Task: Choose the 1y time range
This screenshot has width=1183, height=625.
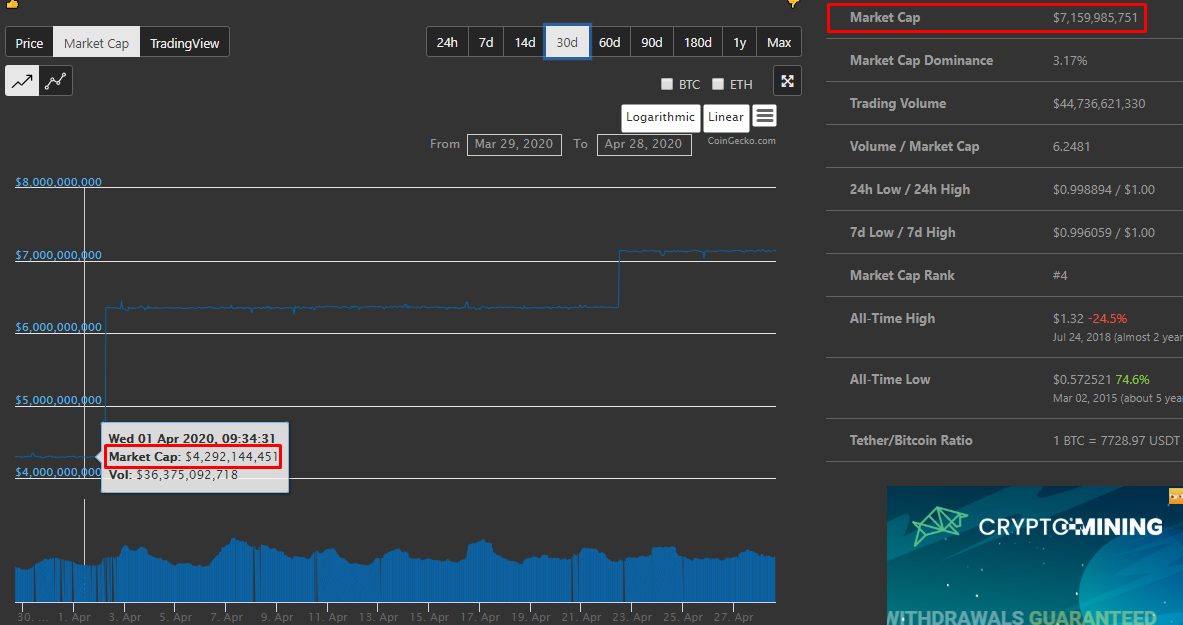Action: tap(739, 42)
